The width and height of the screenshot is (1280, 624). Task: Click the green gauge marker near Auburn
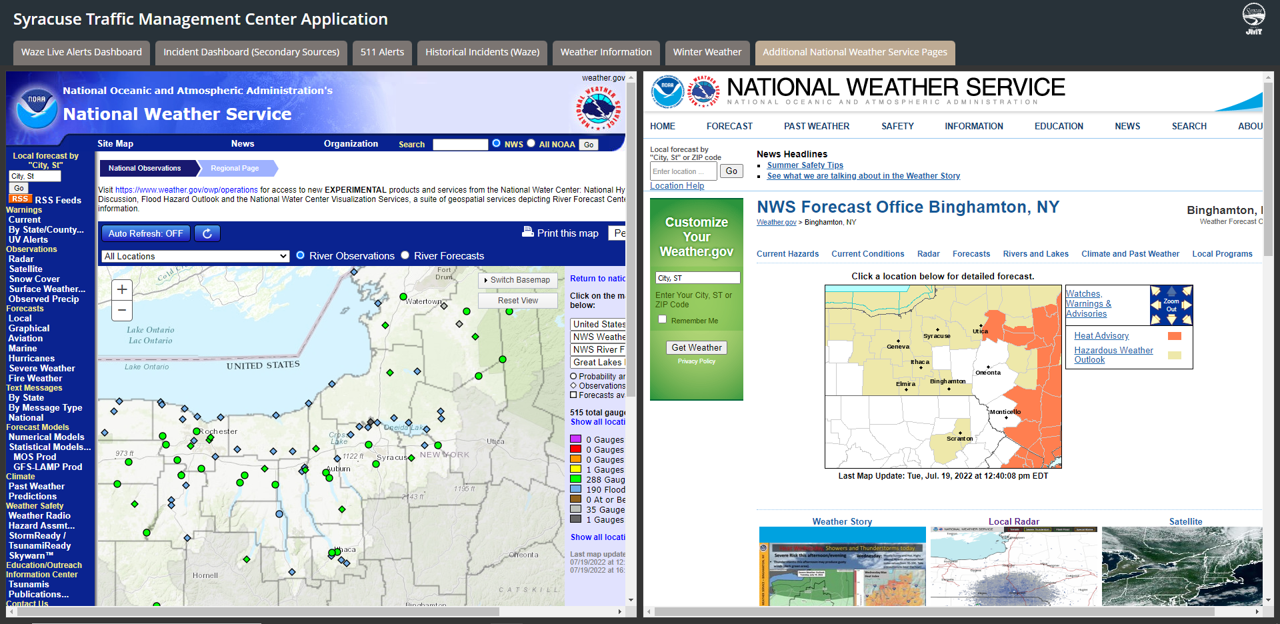[x=326, y=471]
